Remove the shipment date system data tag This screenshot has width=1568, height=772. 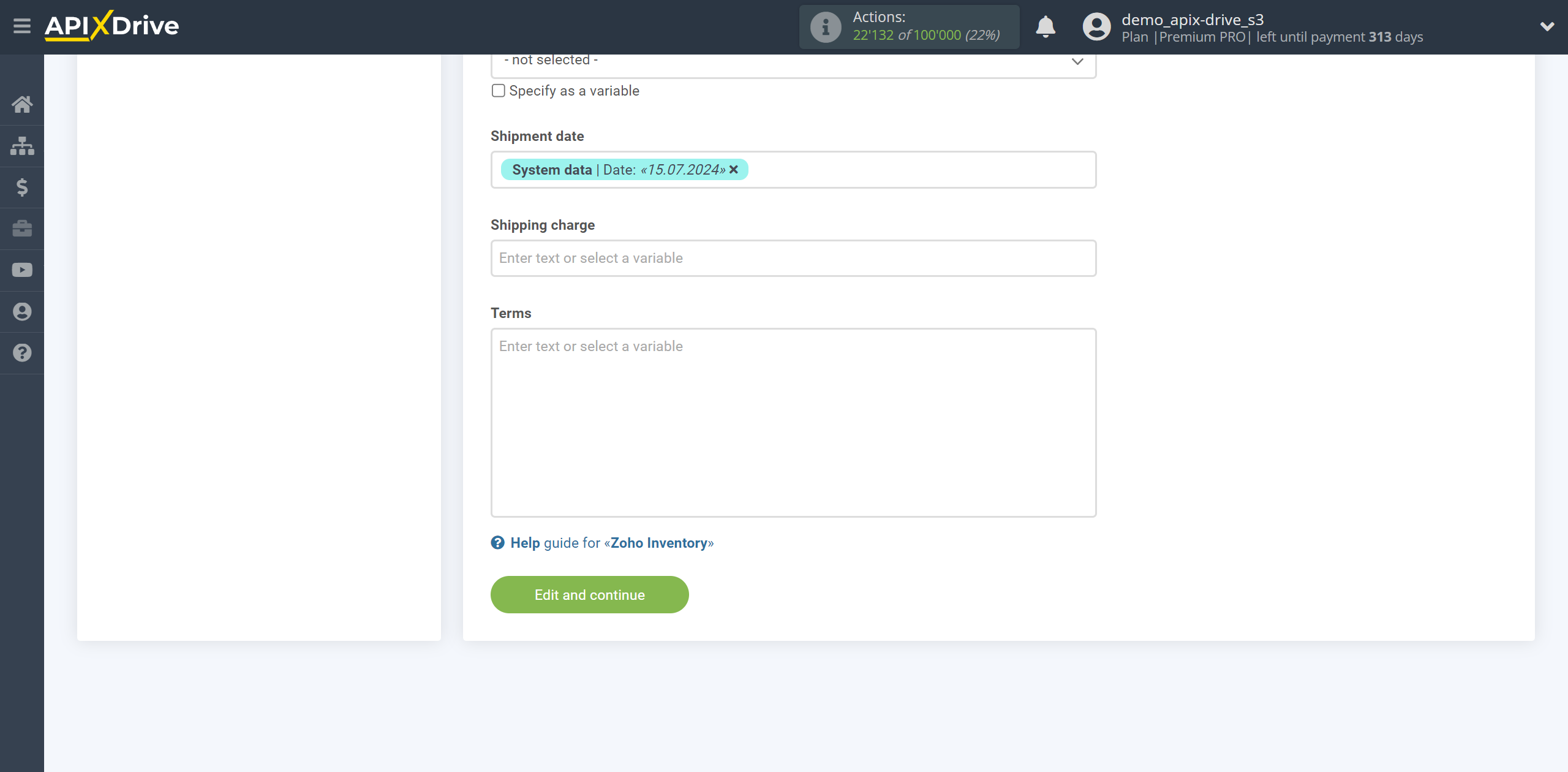[x=735, y=170]
